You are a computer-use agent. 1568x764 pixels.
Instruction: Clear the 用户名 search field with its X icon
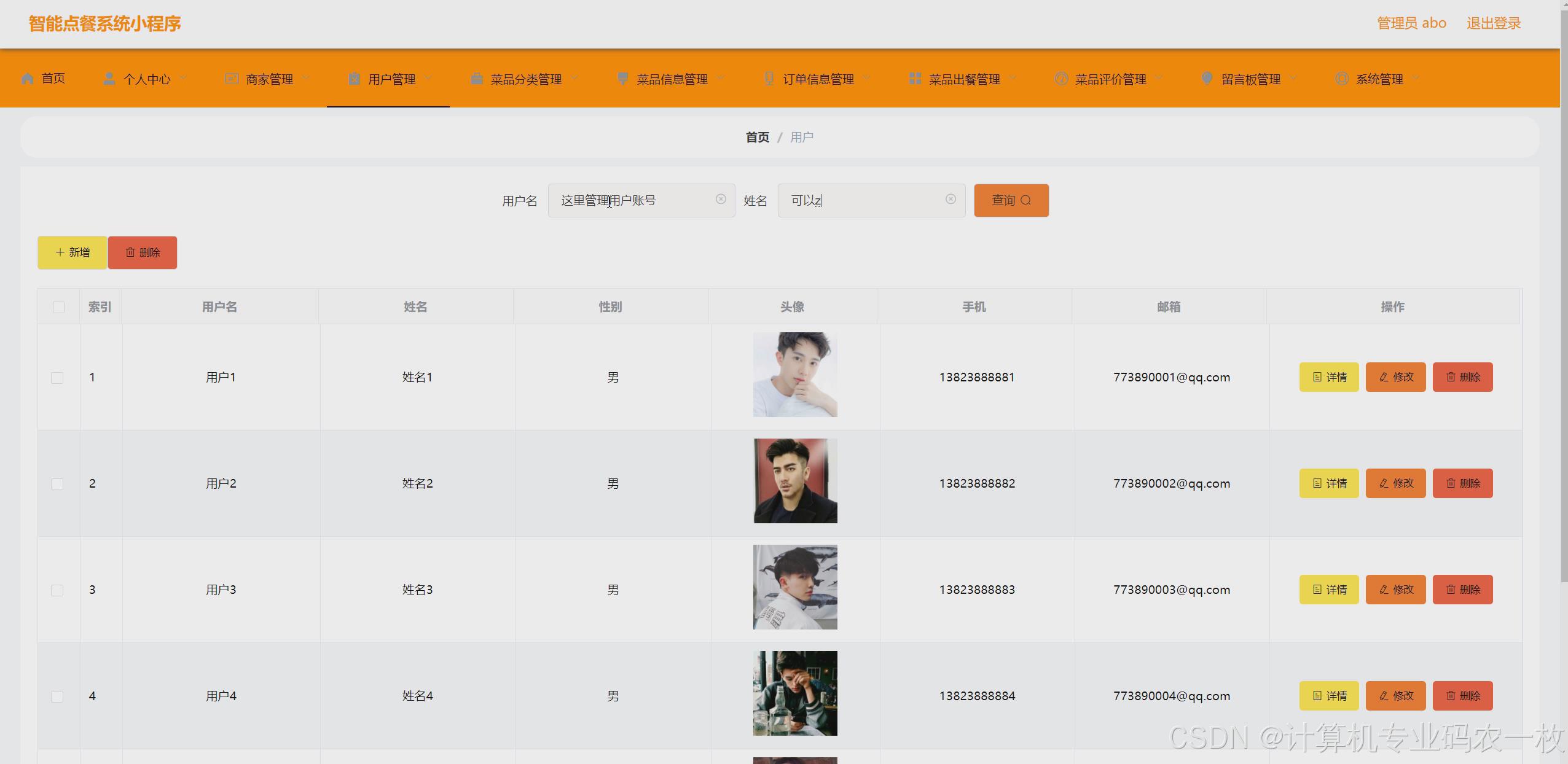(721, 199)
